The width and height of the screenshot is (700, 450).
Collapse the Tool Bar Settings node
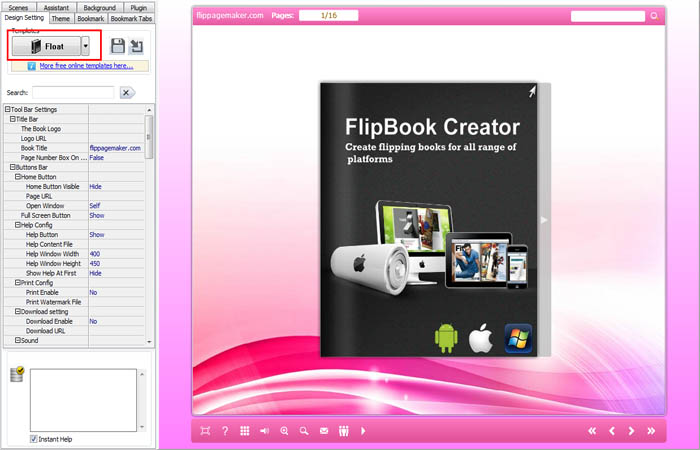7,109
